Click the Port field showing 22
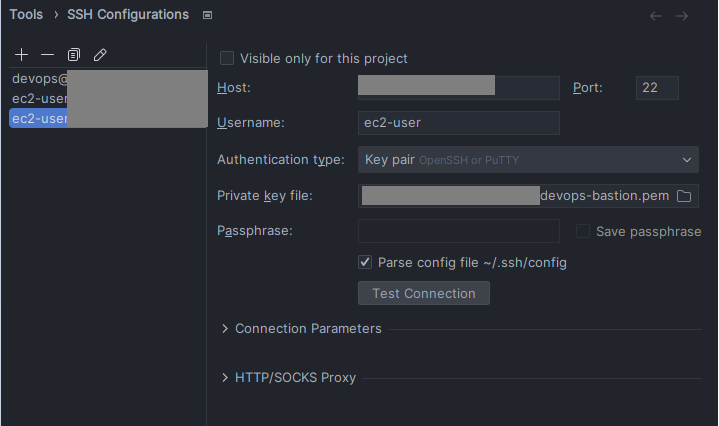 click(x=657, y=88)
